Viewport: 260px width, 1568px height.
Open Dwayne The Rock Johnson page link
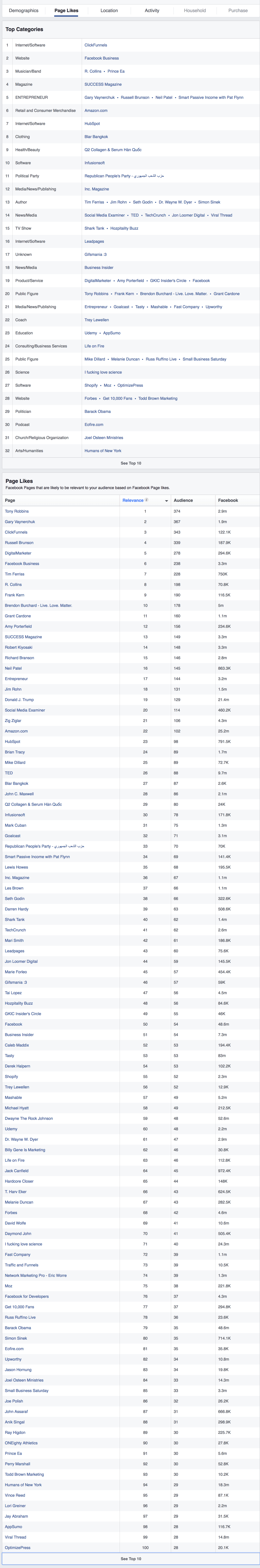[28, 1118]
